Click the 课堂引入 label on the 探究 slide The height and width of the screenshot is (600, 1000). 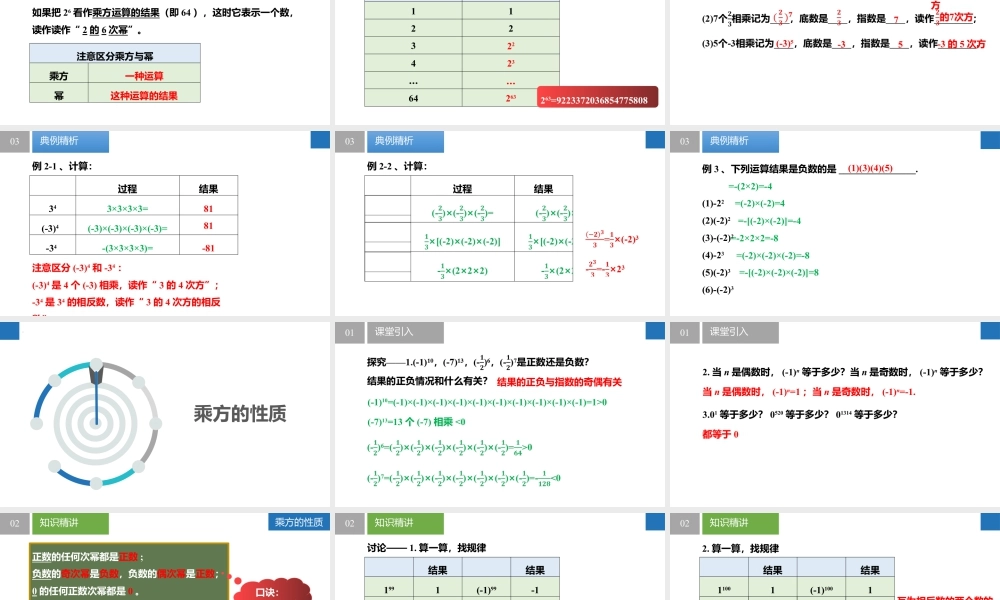[405, 332]
